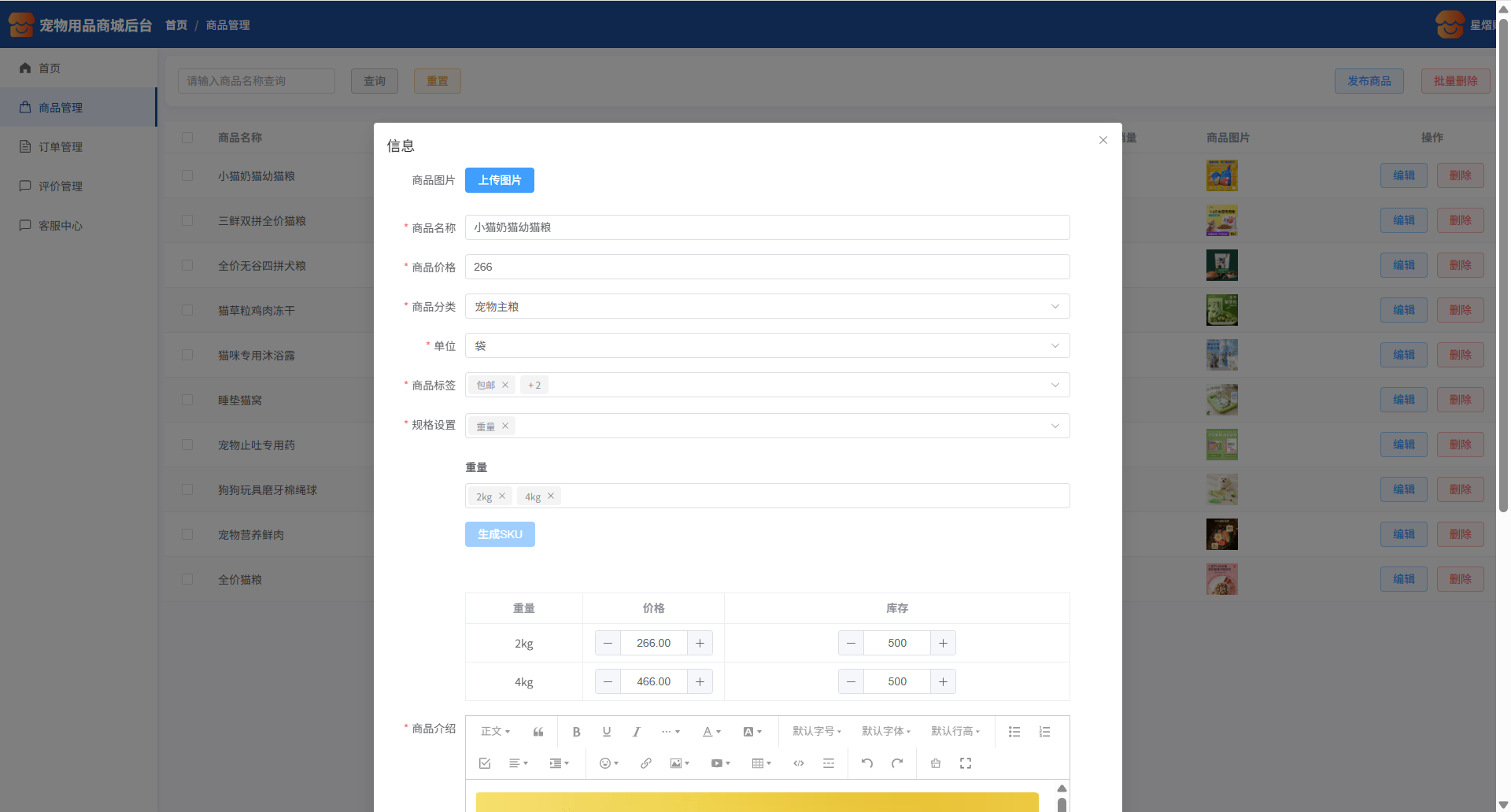1511x812 pixels.
Task: Check the box for 三鲜双拼全价猫粮 row
Action: pyautogui.click(x=187, y=221)
